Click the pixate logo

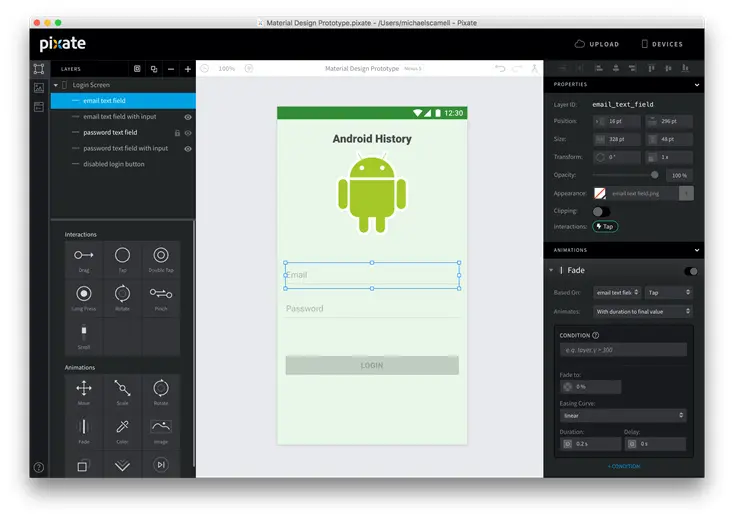[63, 44]
